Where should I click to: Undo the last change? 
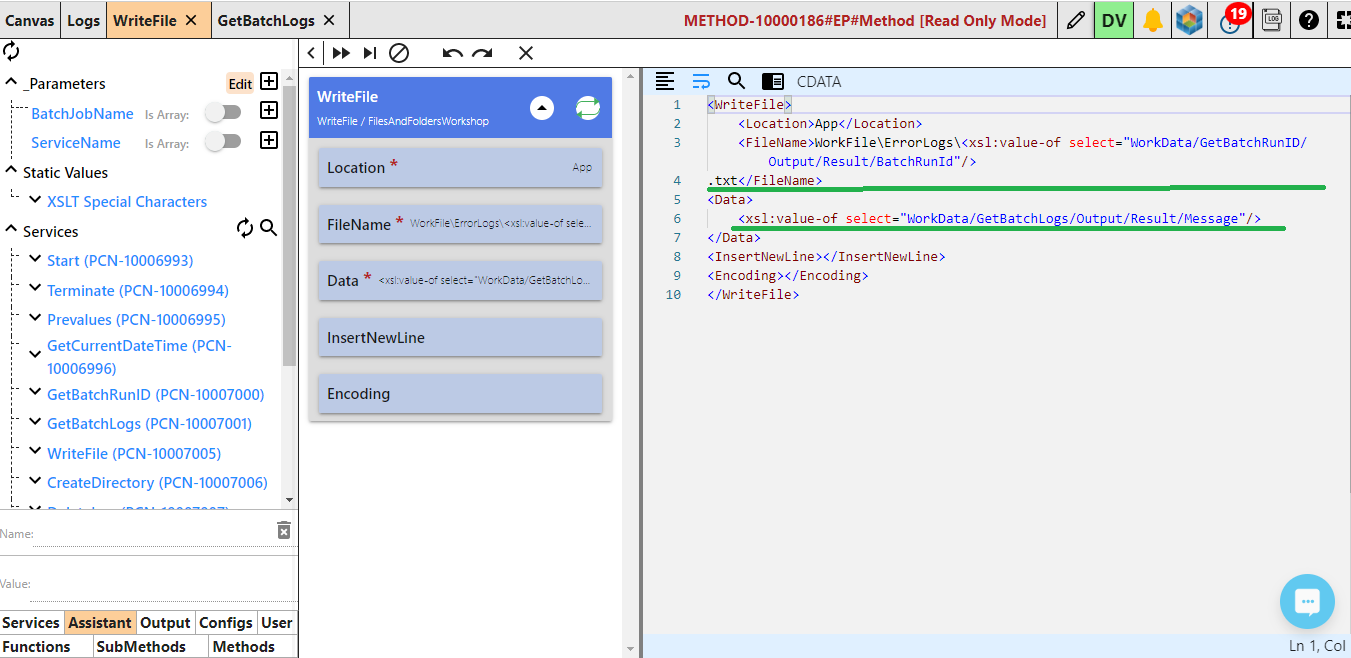click(453, 53)
